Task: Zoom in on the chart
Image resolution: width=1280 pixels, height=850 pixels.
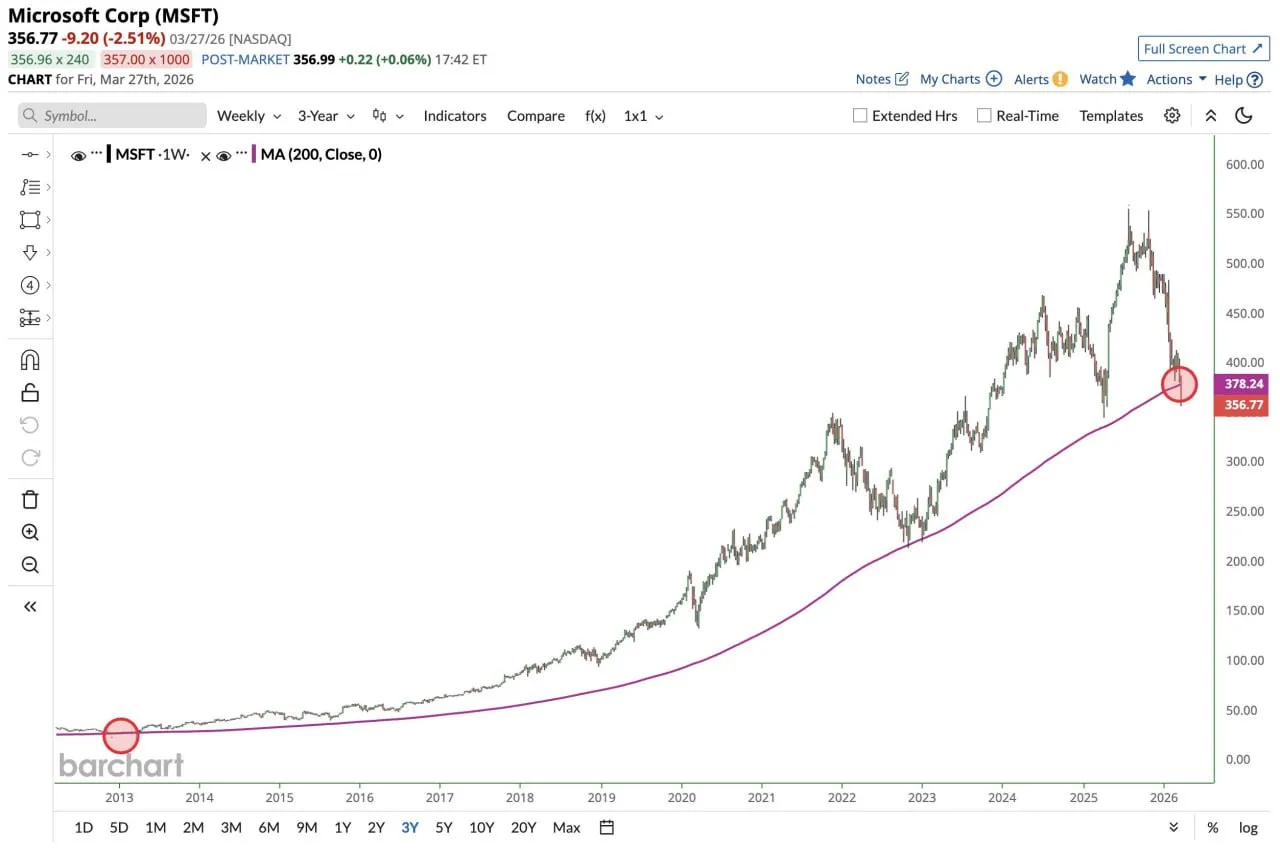Action: [30, 532]
